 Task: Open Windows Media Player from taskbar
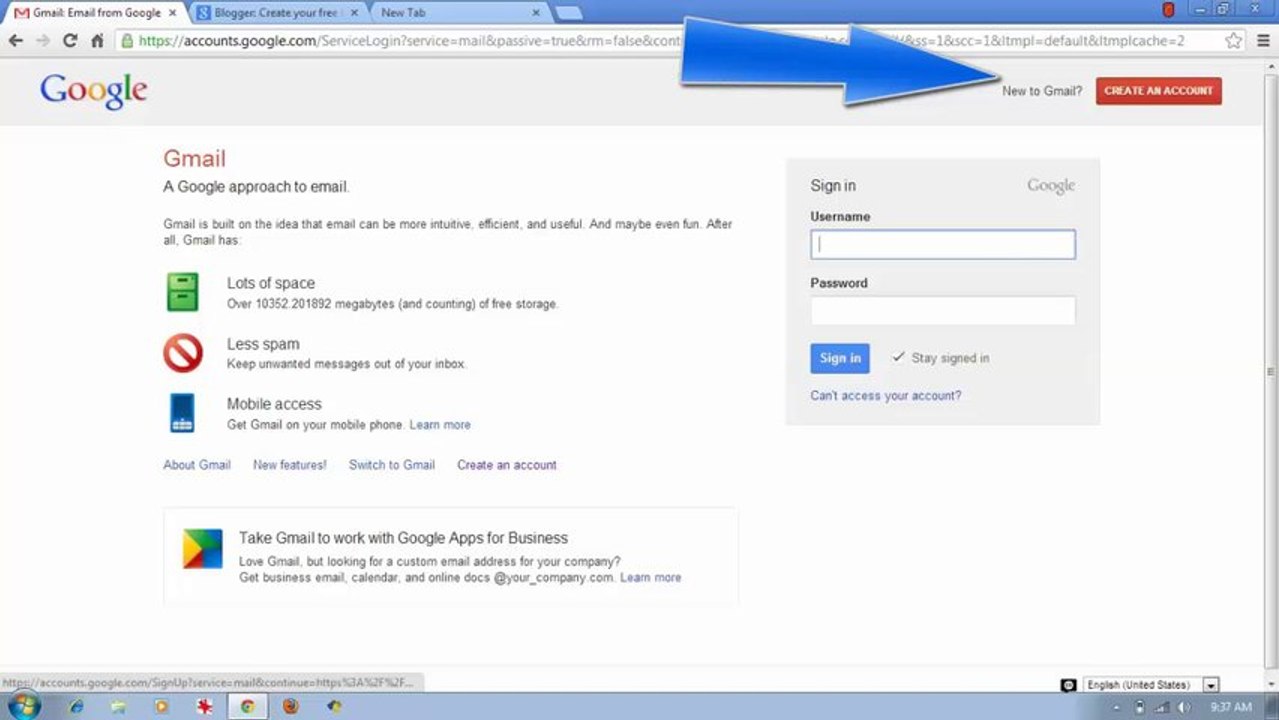162,706
